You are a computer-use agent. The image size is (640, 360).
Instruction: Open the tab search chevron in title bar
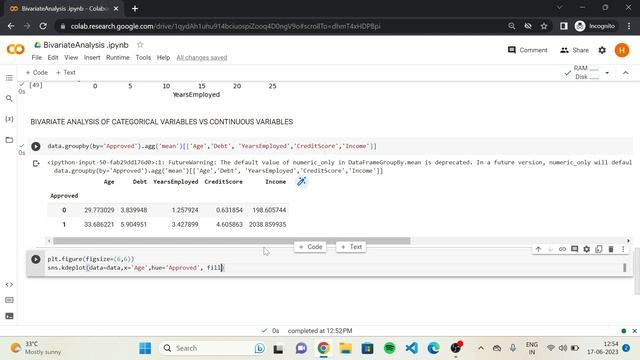tap(560, 7)
